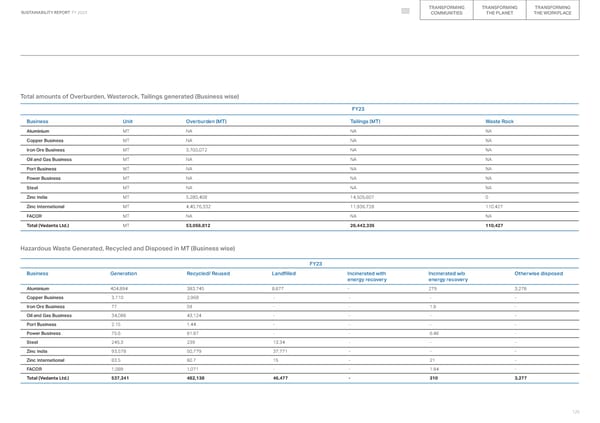The width and height of the screenshot is (600, 423).
Task: Click the Generation column header
Action: (123, 273)
